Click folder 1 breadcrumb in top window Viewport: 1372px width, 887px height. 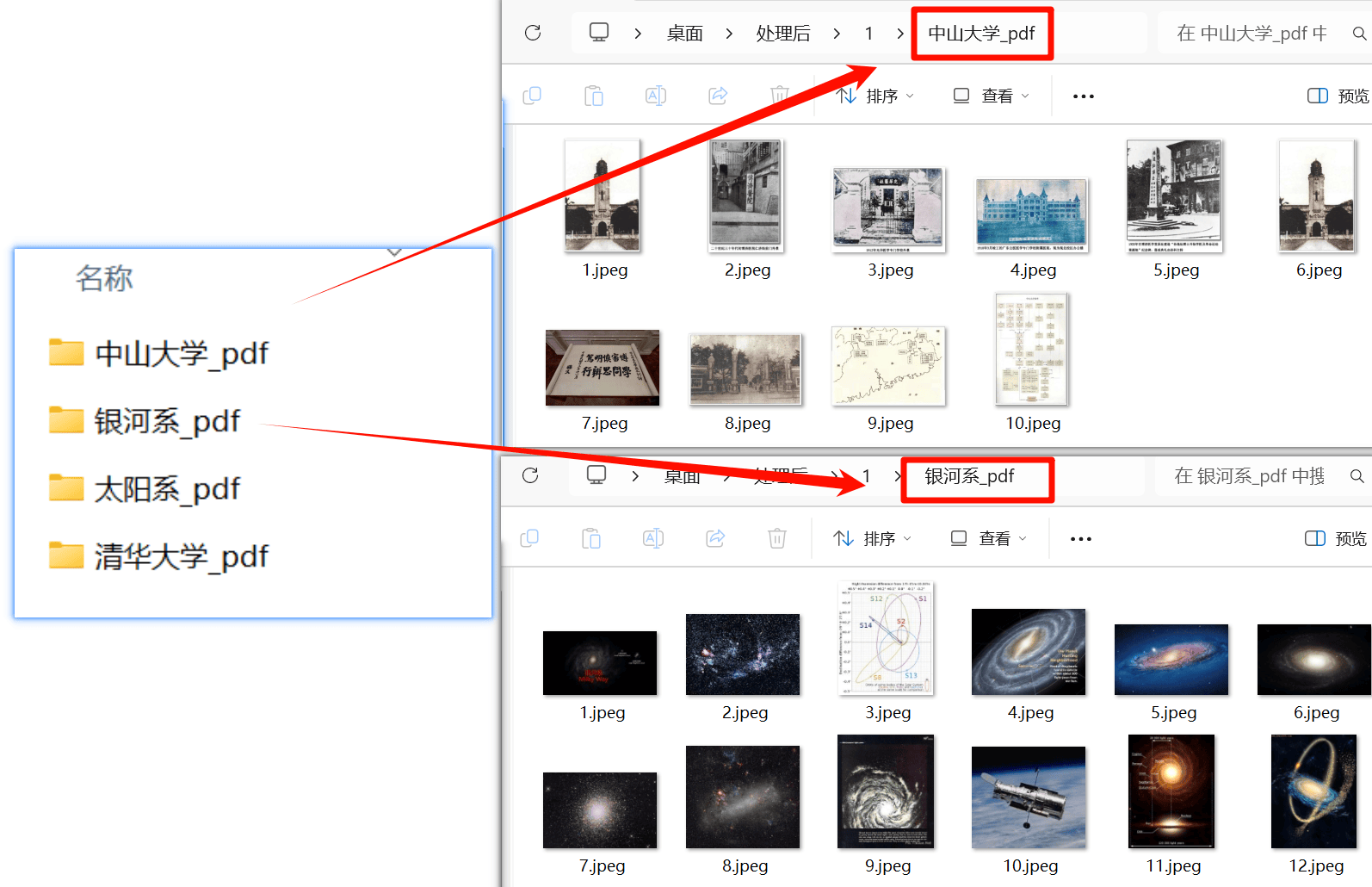point(869,34)
